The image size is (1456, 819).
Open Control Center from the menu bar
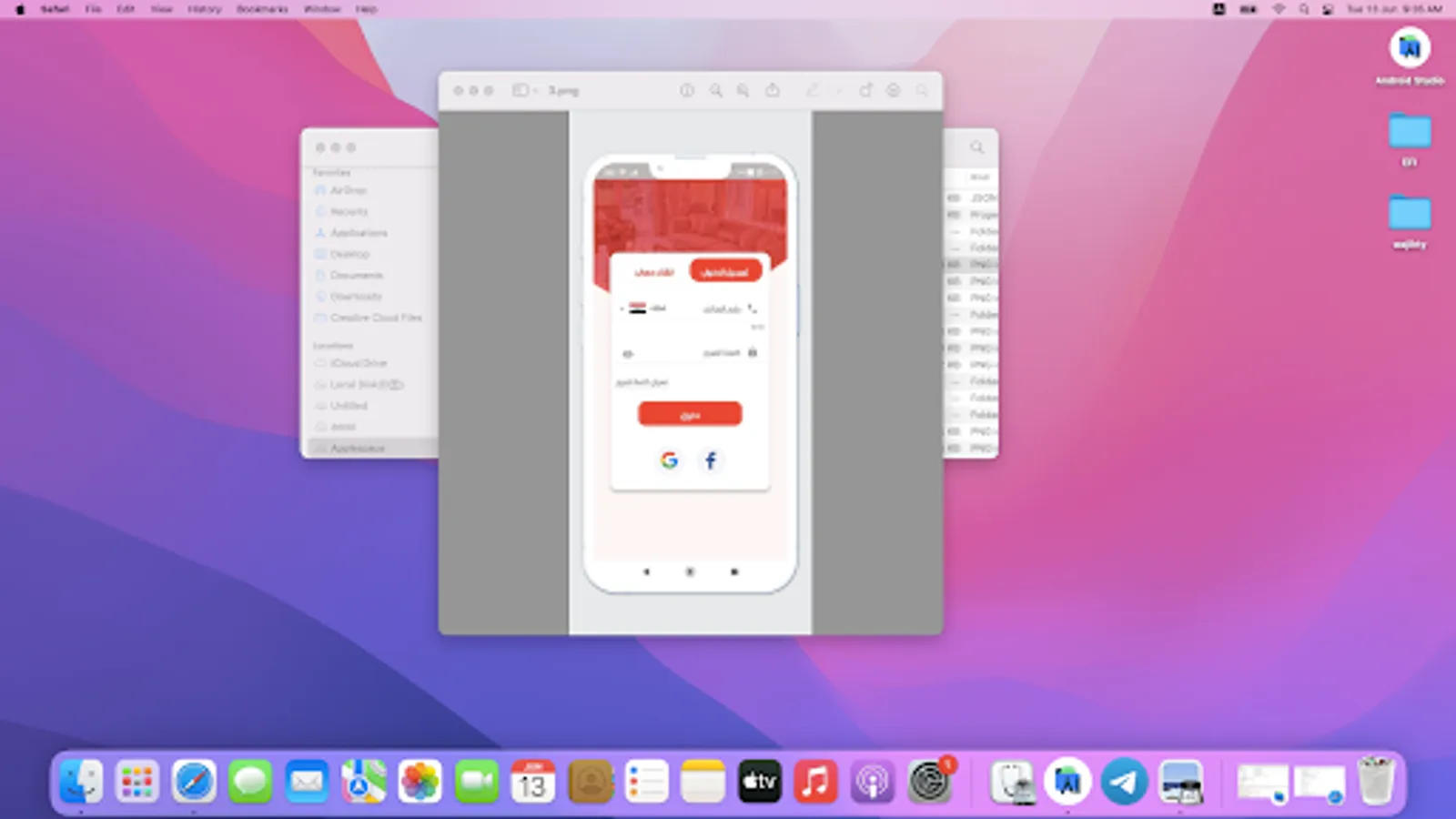pyautogui.click(x=1329, y=9)
